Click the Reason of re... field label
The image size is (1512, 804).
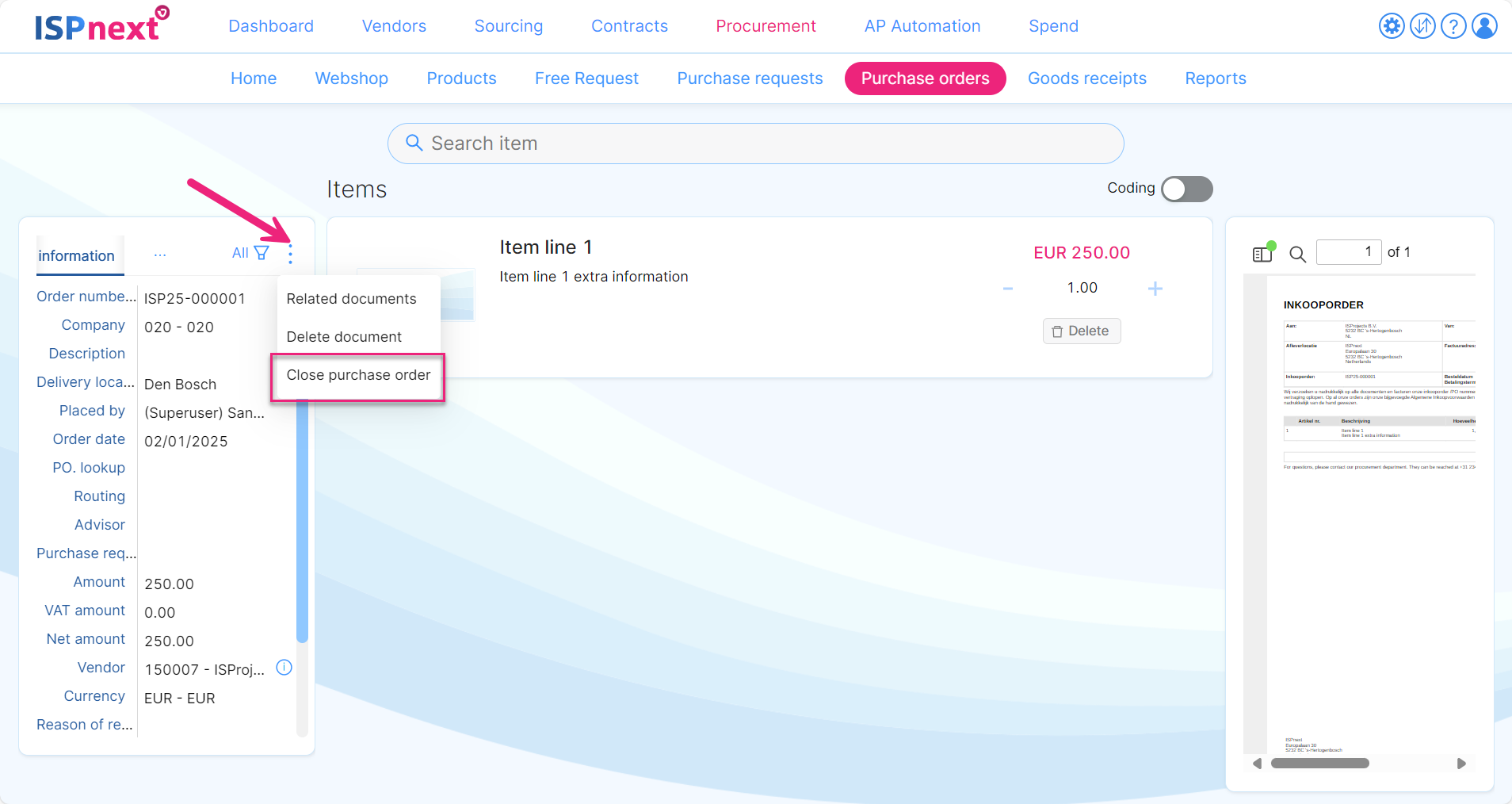click(85, 725)
